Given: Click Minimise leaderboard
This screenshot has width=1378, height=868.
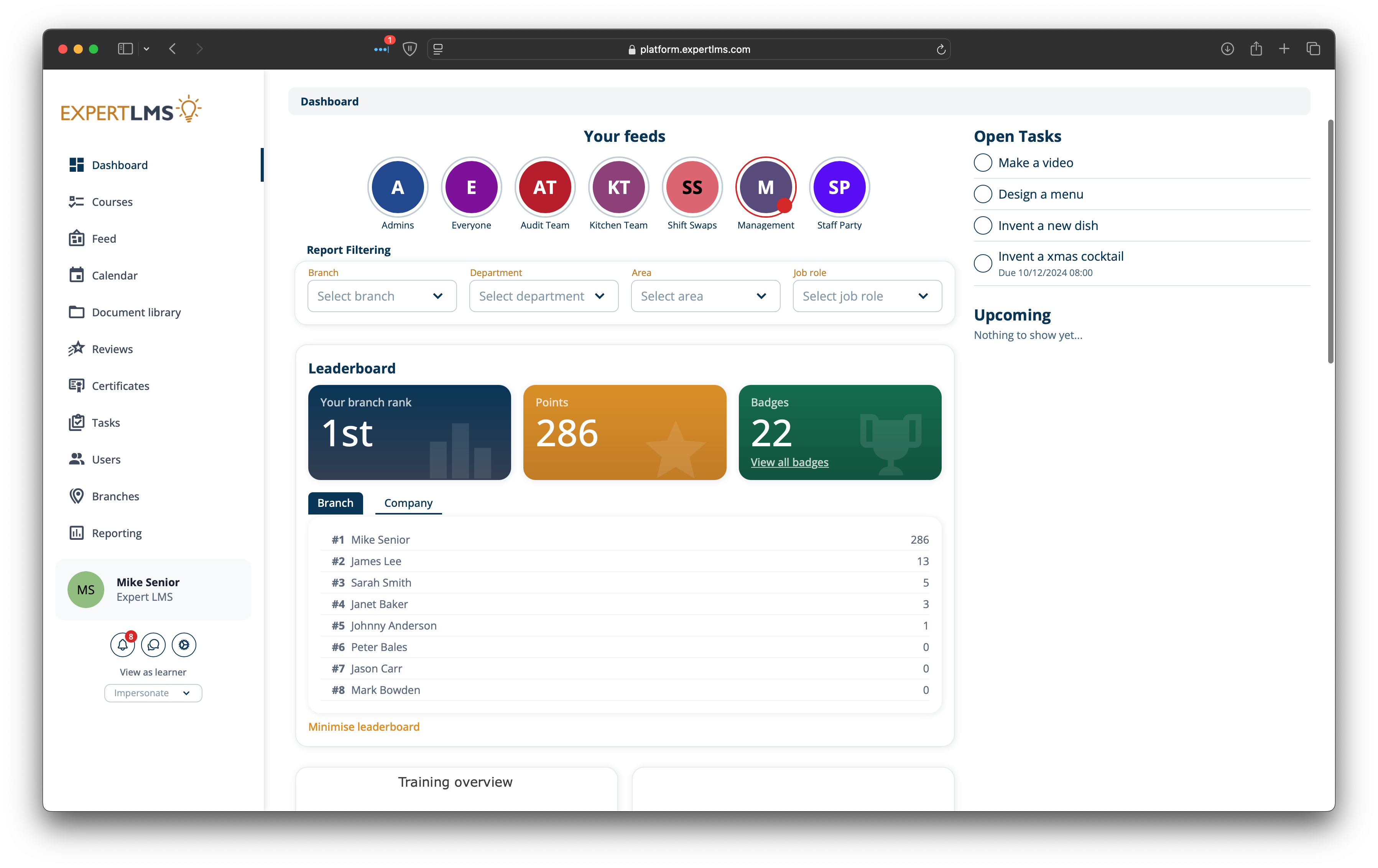Looking at the screenshot, I should 363,727.
